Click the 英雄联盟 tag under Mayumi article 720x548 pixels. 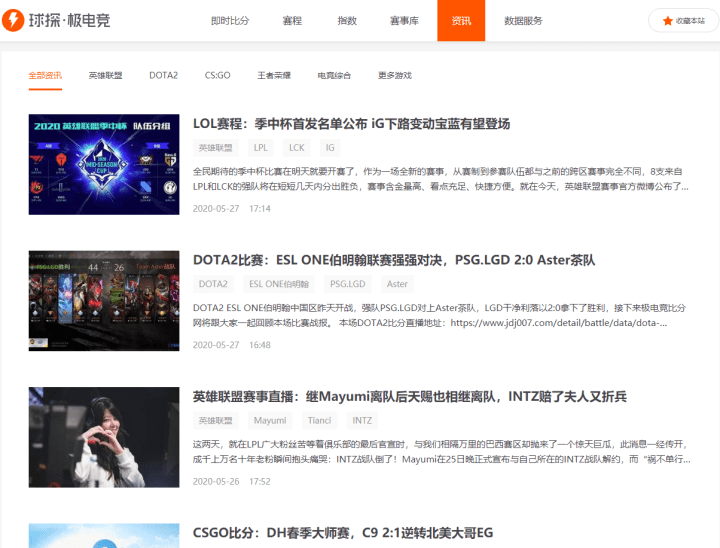point(216,420)
